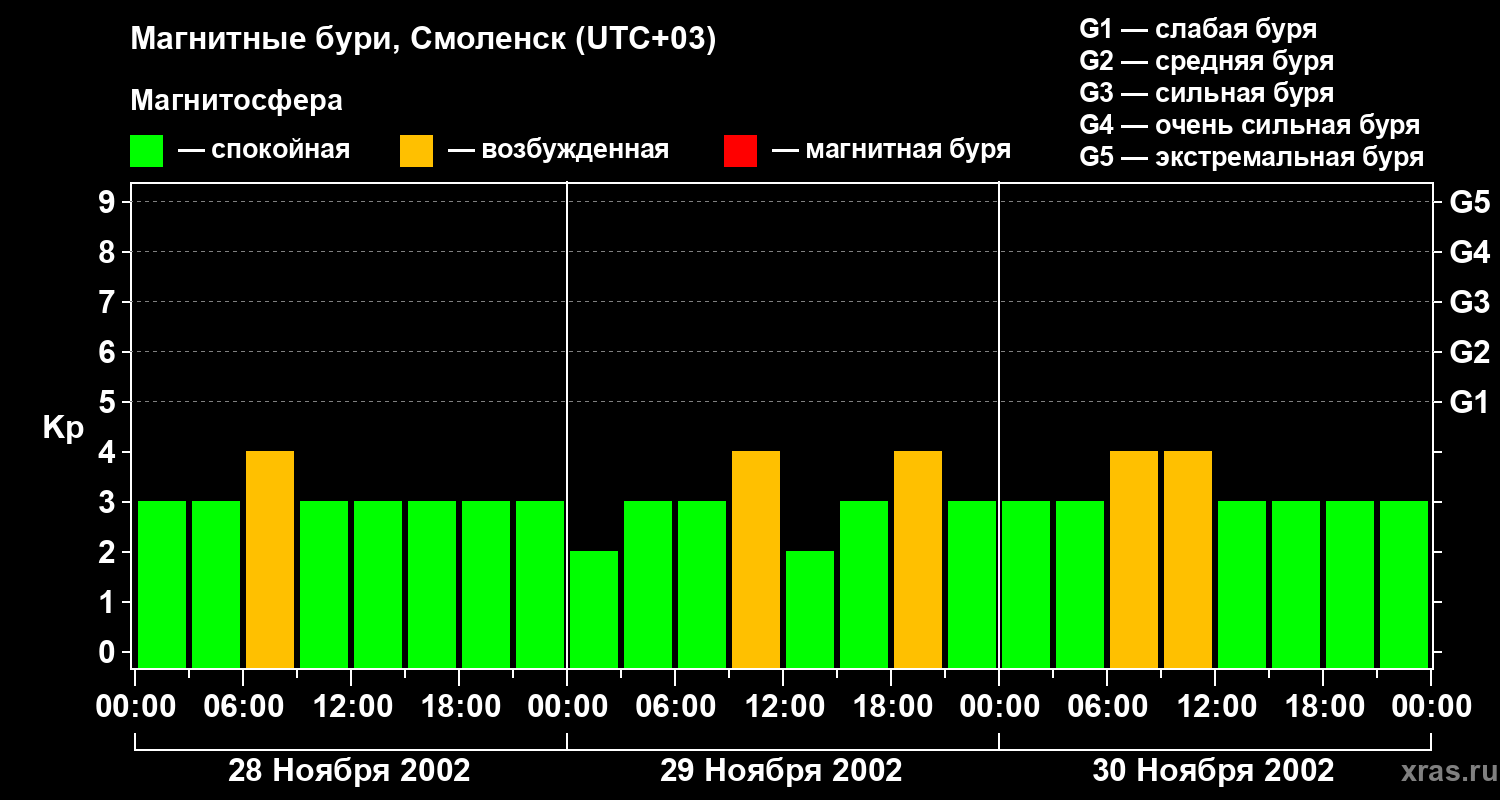The image size is (1500, 800).
Task: Click the green 'спокойная' legend swatch
Action: click(146, 151)
